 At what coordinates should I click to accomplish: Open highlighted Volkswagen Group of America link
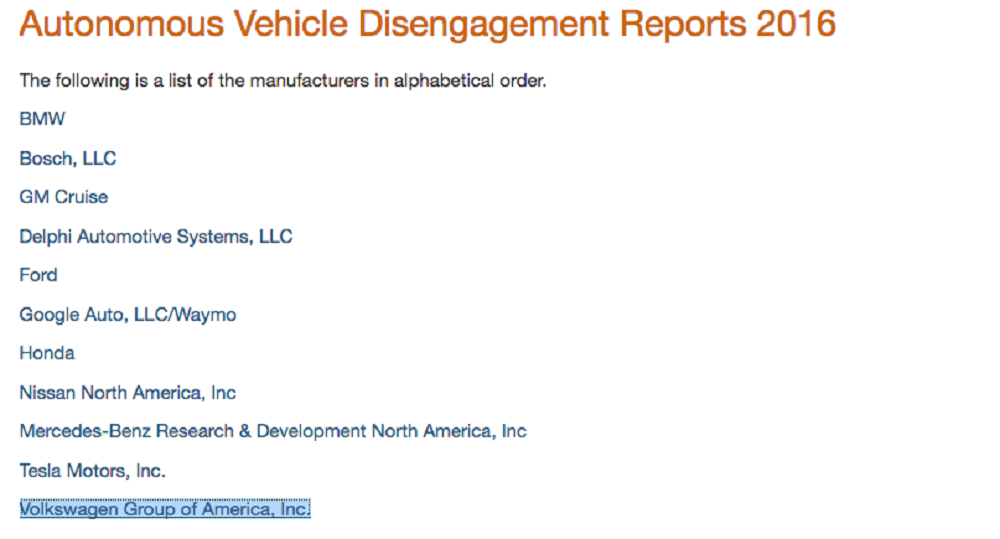[x=165, y=509]
